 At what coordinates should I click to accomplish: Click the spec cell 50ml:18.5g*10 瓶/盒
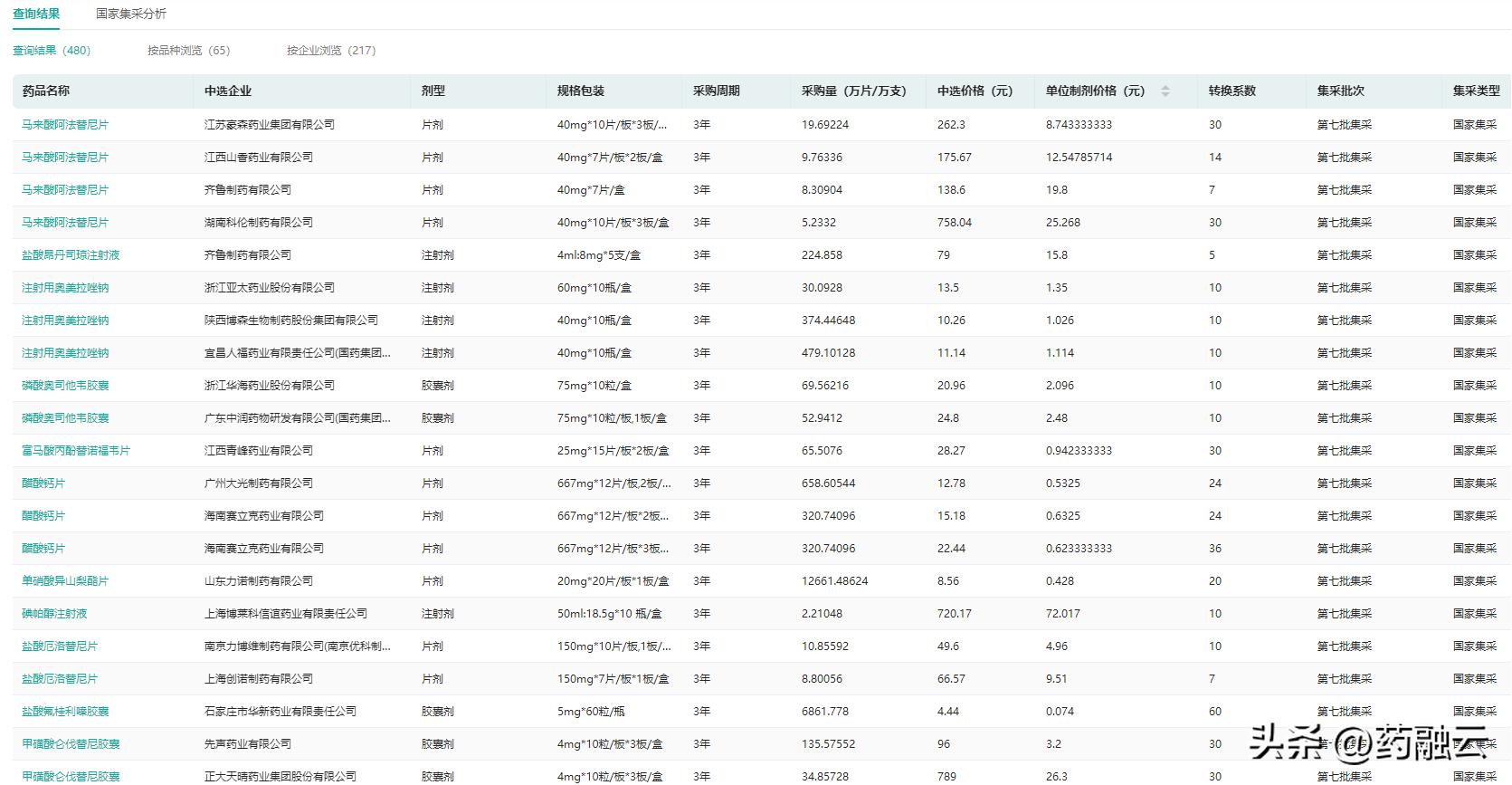point(610,614)
